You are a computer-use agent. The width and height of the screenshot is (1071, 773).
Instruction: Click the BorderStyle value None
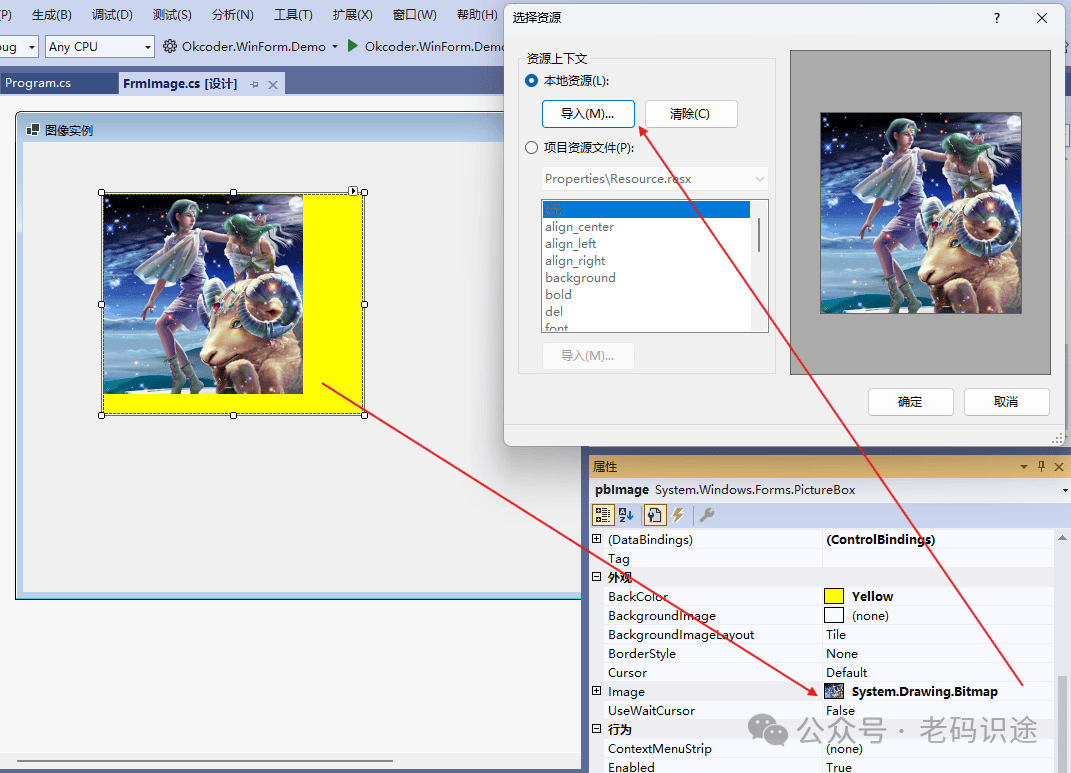tap(842, 653)
